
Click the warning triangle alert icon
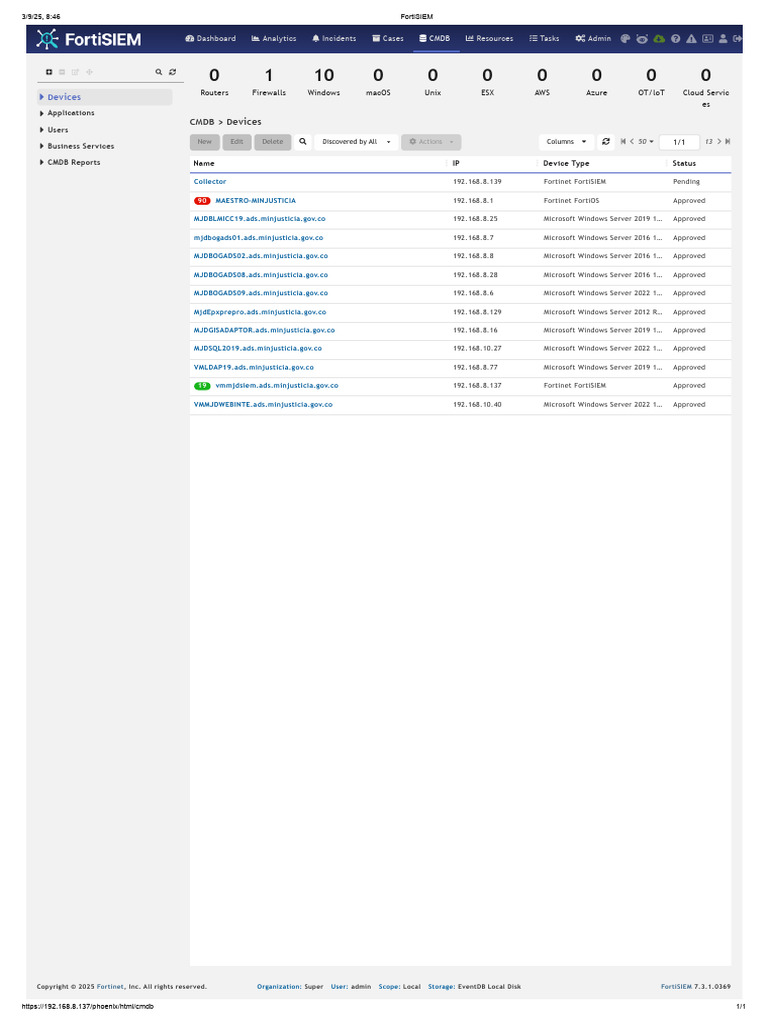691,39
